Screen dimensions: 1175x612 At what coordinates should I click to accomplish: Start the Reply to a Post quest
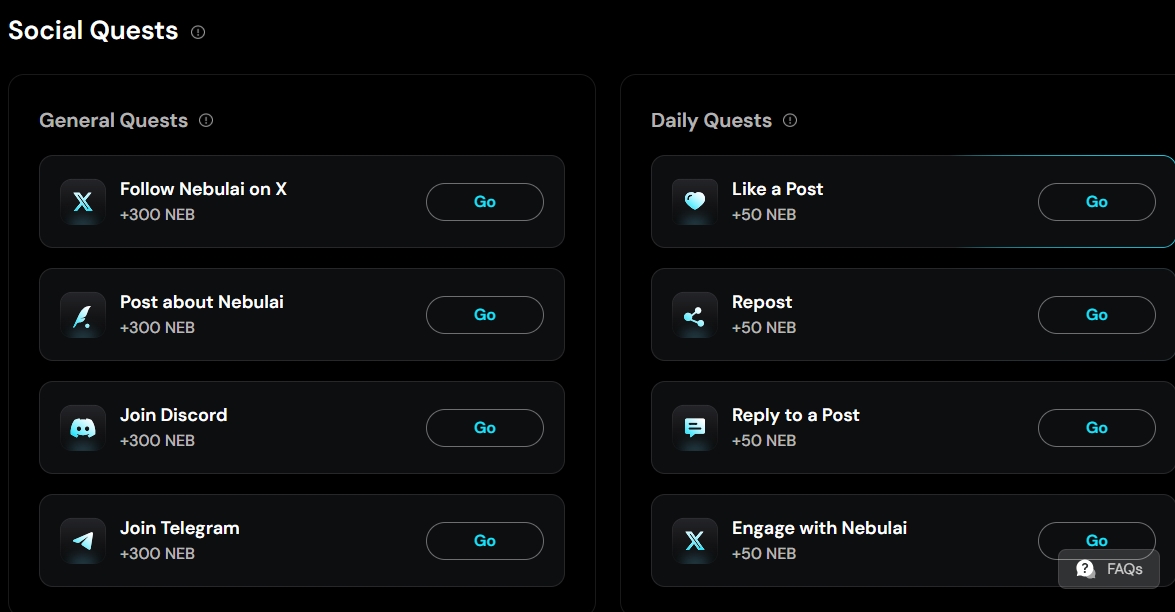1096,428
